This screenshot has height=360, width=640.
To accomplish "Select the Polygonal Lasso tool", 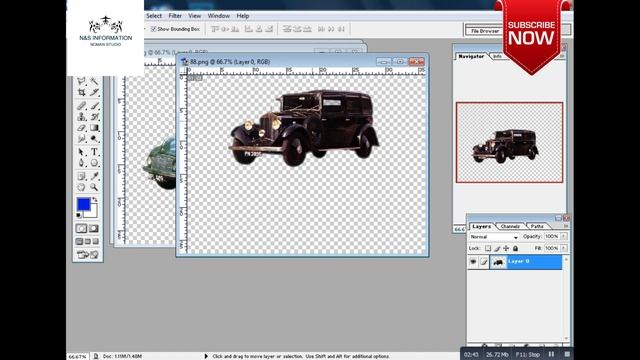I will [x=81, y=81].
